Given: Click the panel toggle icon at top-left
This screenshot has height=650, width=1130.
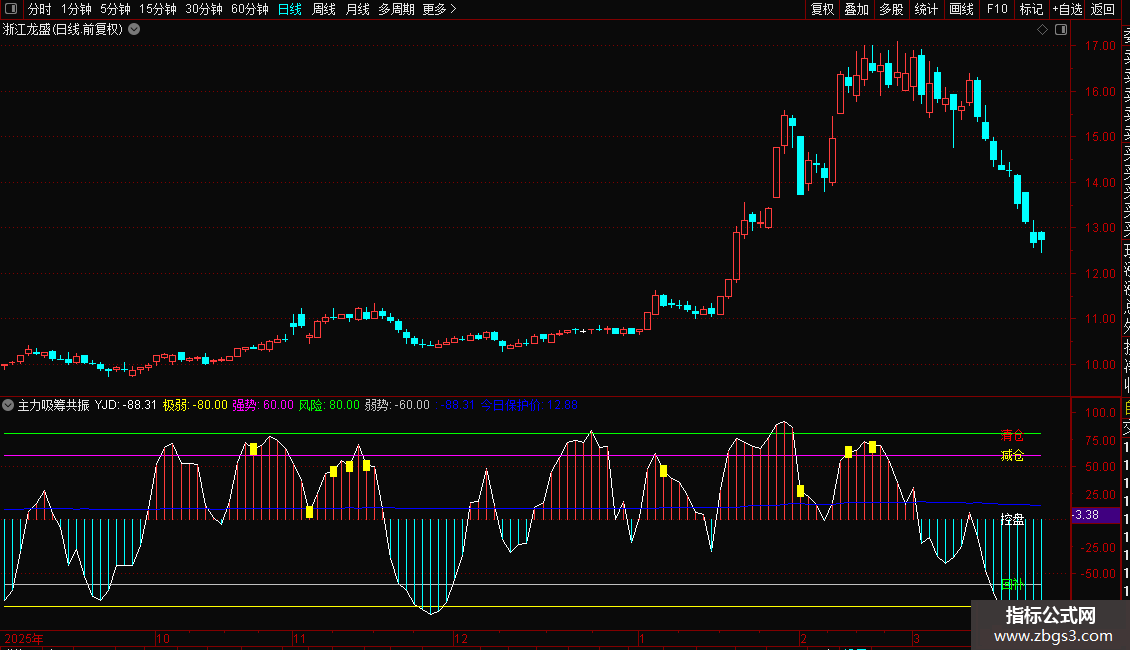Looking at the screenshot, I should (x=12, y=10).
